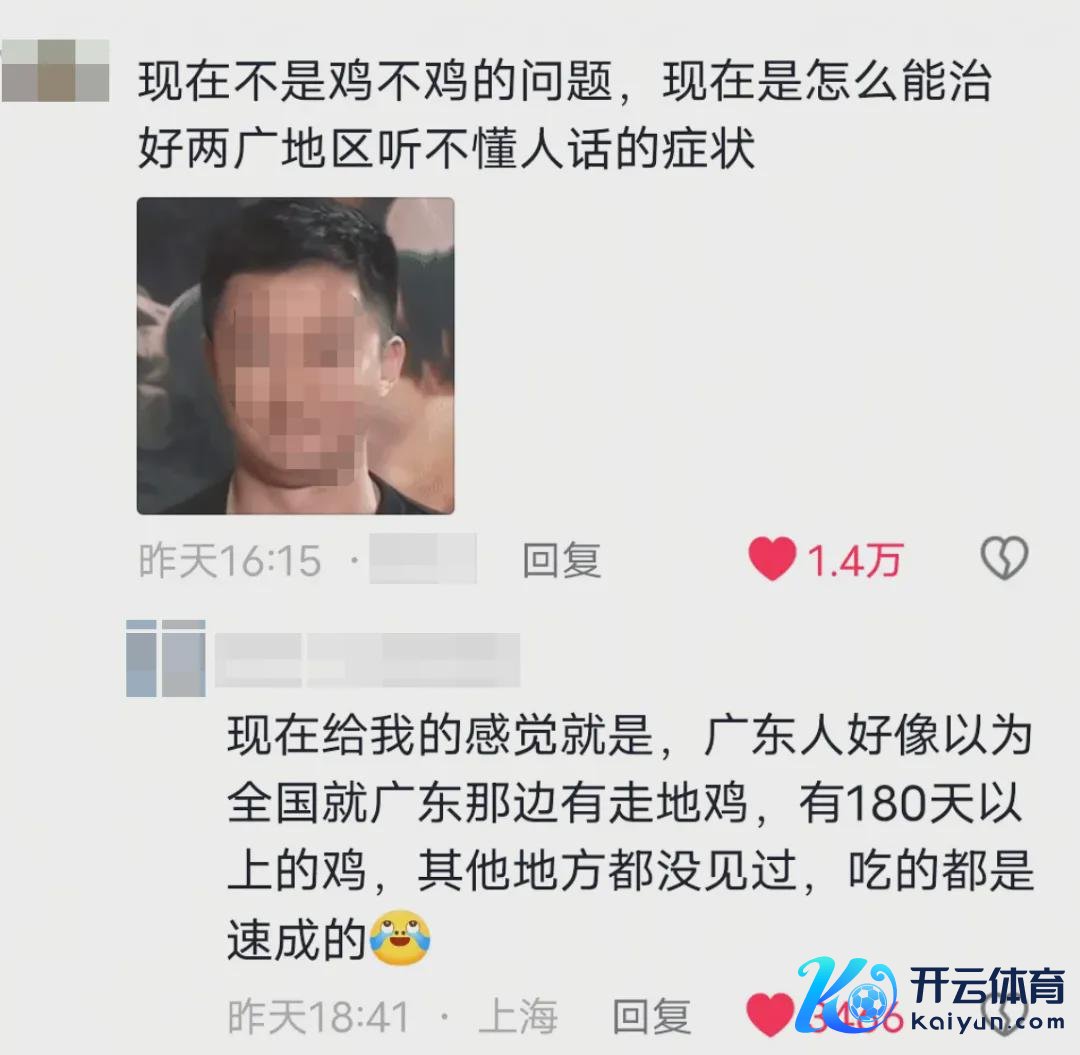The height and width of the screenshot is (1055, 1080).
Task: Like the second comment's red heart icon
Action: [x=770, y=1014]
